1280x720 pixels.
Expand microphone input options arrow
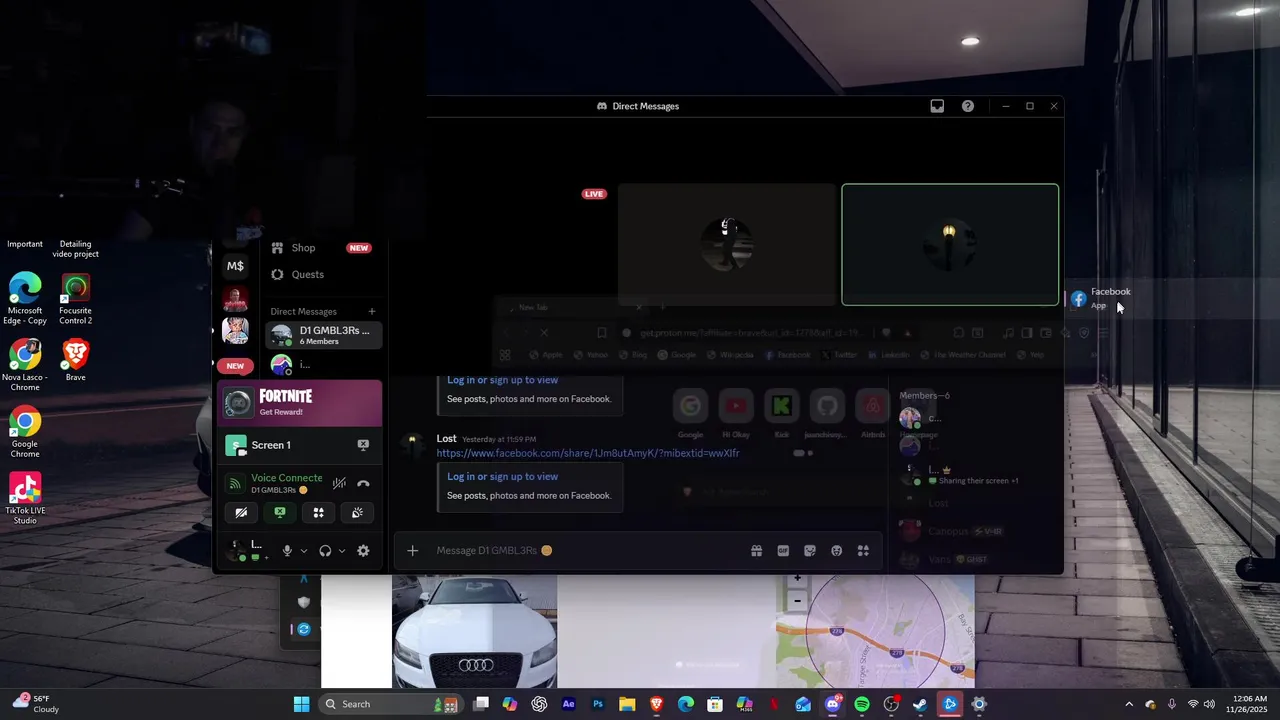(x=303, y=551)
